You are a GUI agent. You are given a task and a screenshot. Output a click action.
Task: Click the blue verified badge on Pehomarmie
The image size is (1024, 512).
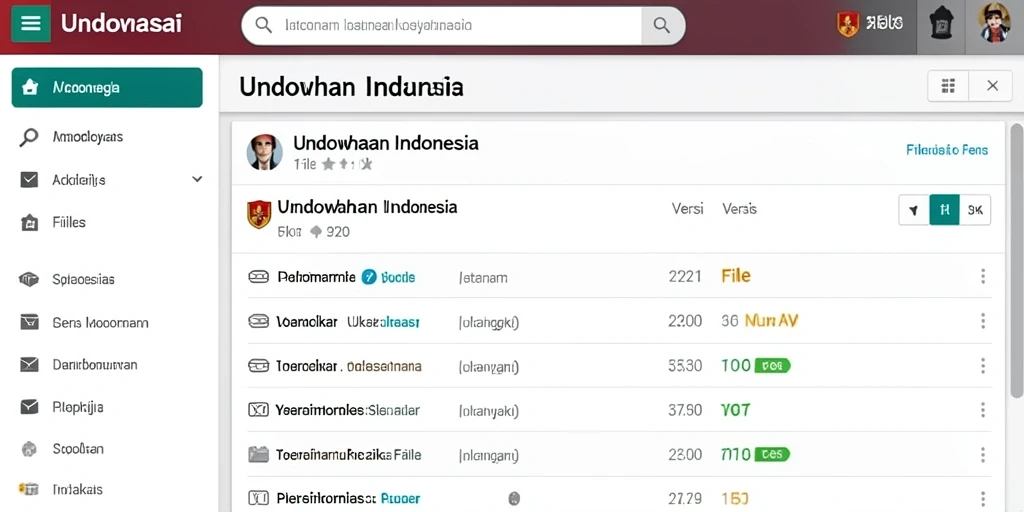(x=369, y=277)
